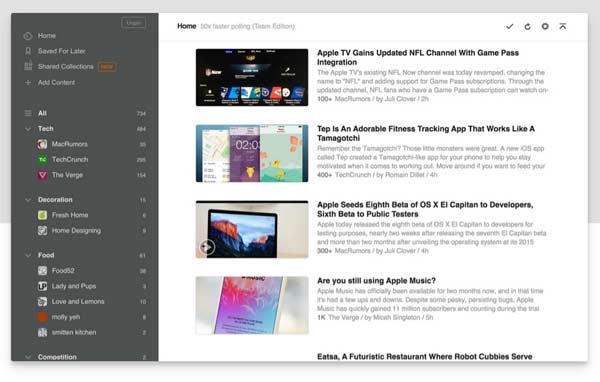This screenshot has width=600, height=382.
Task: Open the molly yeh feed
Action: (66, 317)
